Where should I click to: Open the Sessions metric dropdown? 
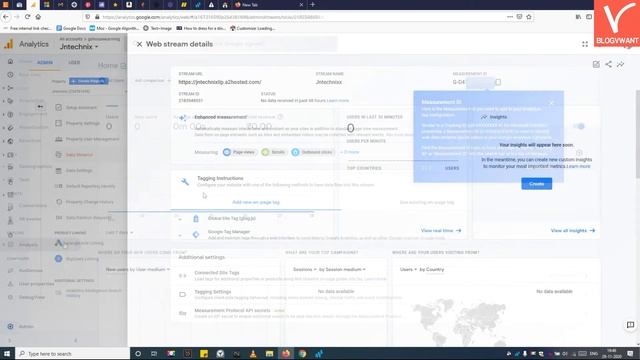304,269
